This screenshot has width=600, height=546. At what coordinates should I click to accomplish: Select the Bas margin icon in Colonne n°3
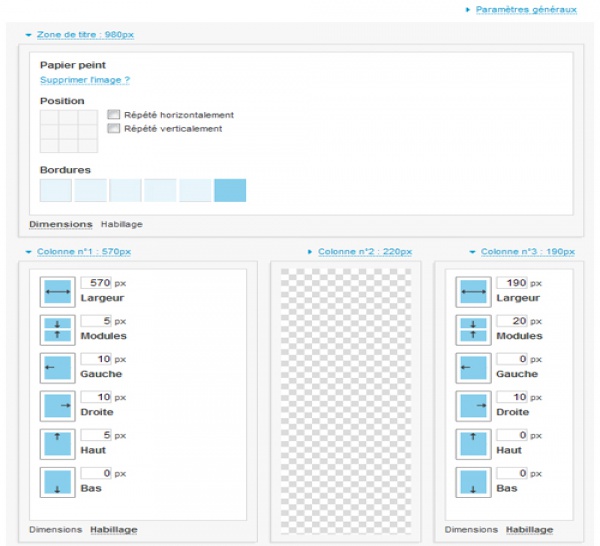point(472,481)
